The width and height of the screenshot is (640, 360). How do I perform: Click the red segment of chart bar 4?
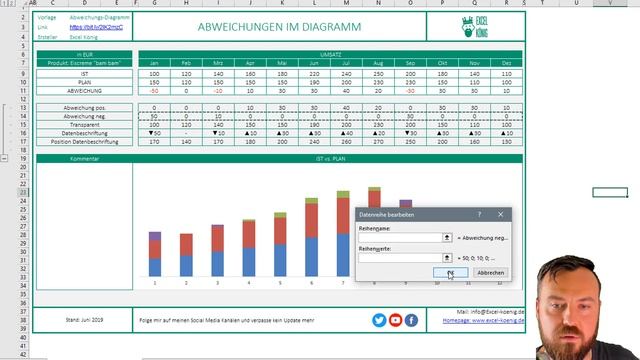coord(249,234)
